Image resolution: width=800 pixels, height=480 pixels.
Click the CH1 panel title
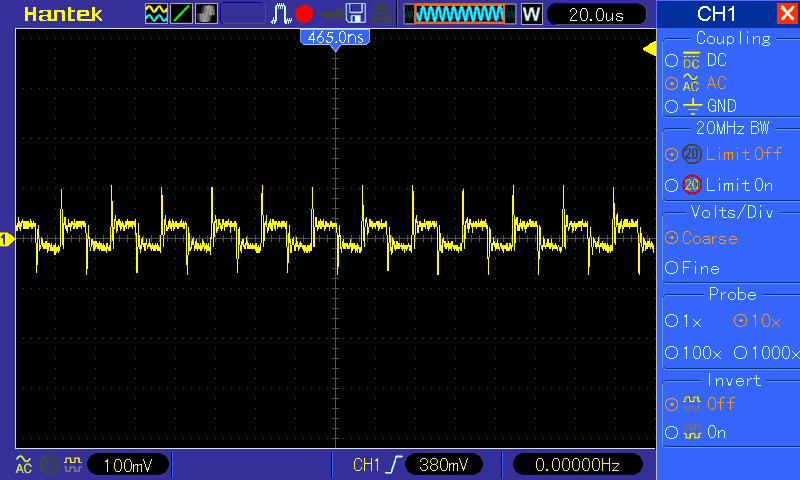(x=716, y=14)
